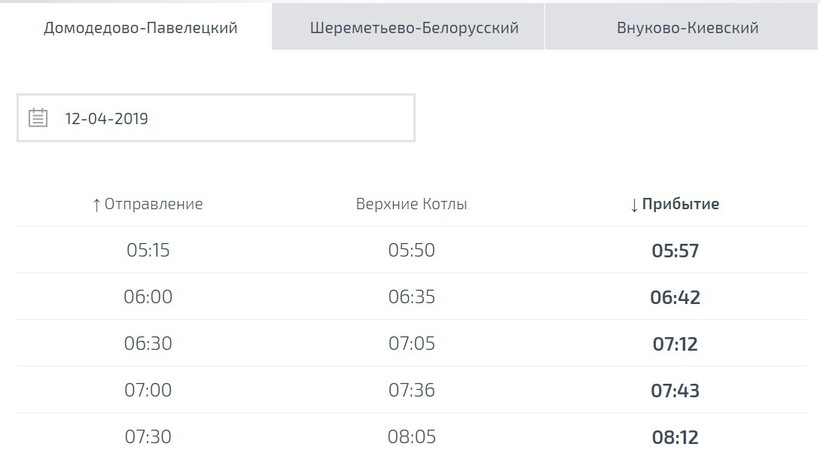
Task: Click the 05:57 arrival time
Action: [675, 250]
